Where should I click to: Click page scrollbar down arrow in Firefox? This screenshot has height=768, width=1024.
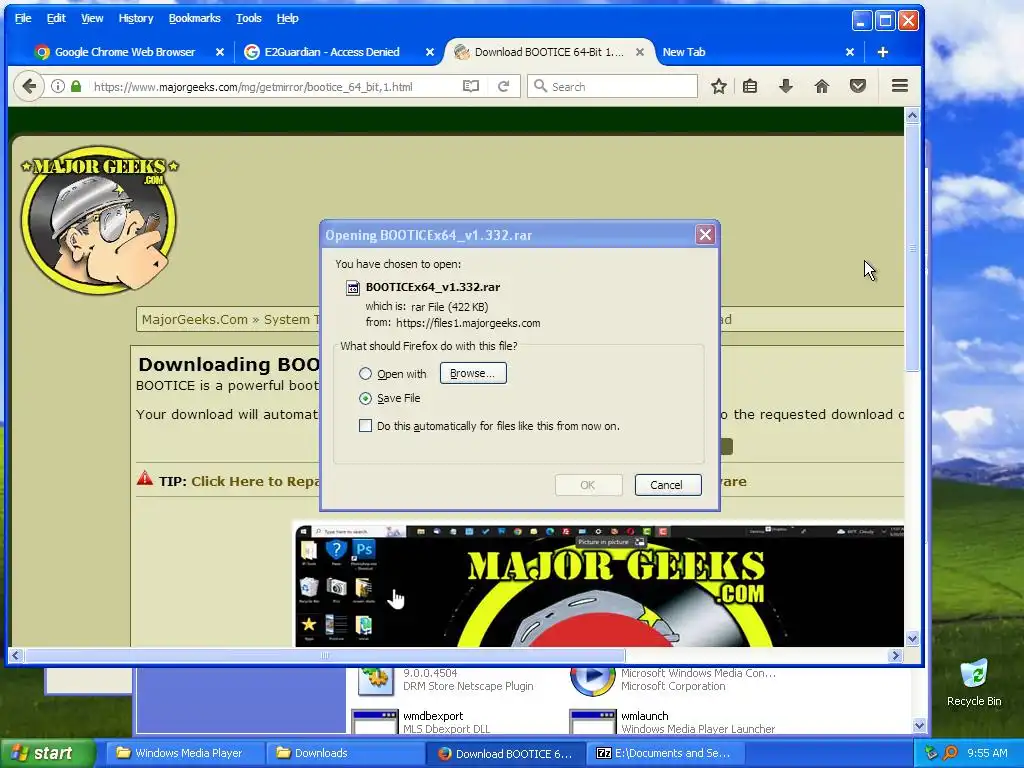(x=912, y=639)
